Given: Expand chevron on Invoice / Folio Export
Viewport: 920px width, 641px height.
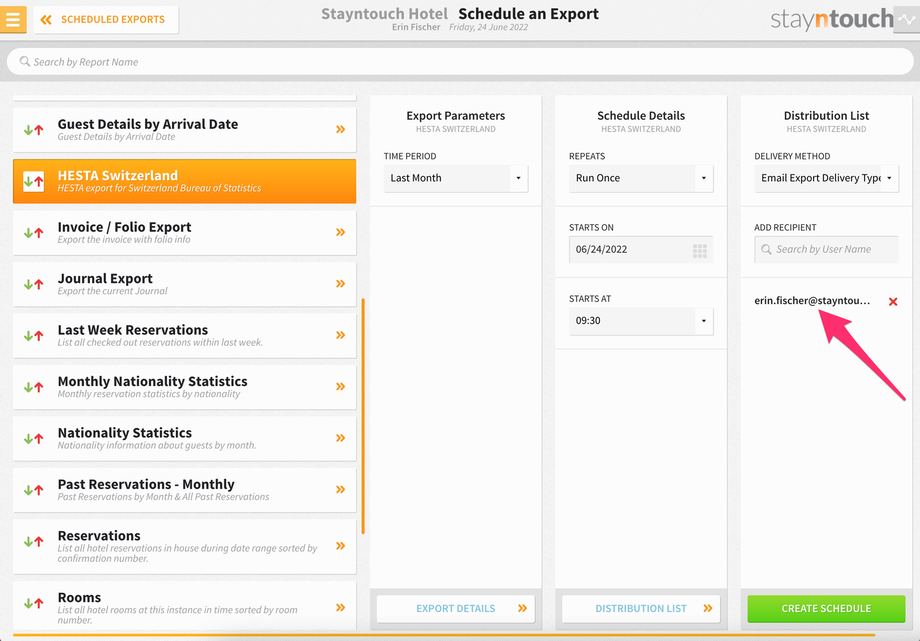Looking at the screenshot, I should click(x=340, y=232).
